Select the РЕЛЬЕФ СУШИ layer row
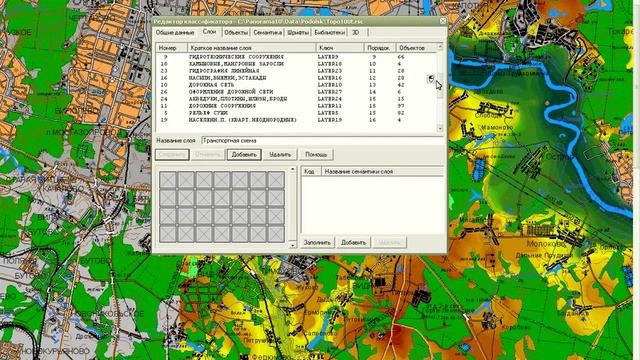640x360 pixels. [x=296, y=113]
